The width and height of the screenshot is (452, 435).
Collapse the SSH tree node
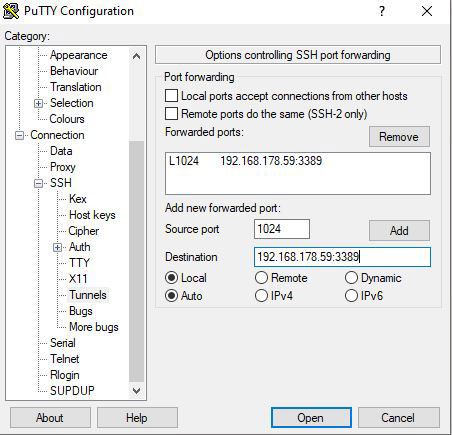click(38, 183)
